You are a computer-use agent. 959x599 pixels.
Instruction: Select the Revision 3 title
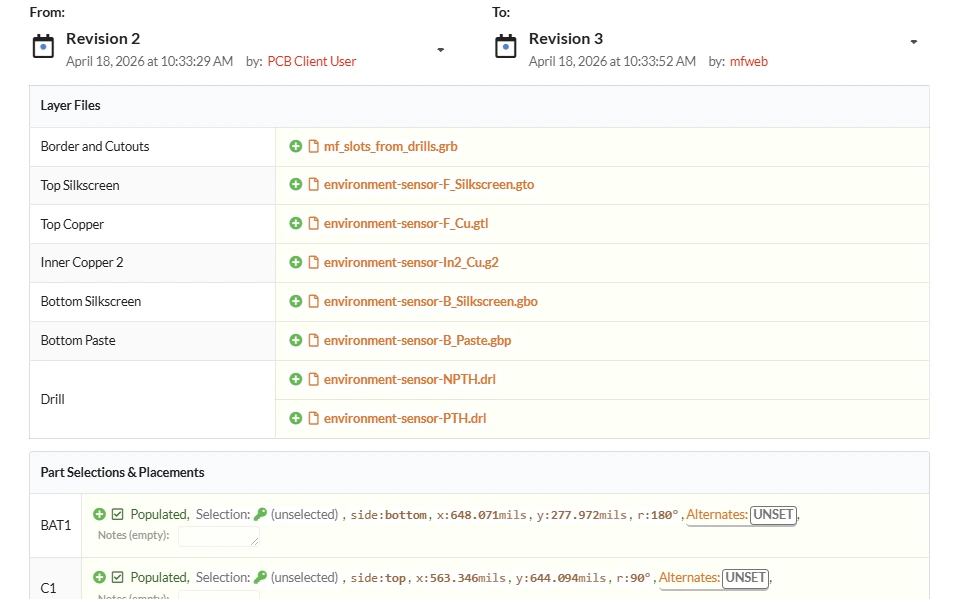pyautogui.click(x=566, y=39)
